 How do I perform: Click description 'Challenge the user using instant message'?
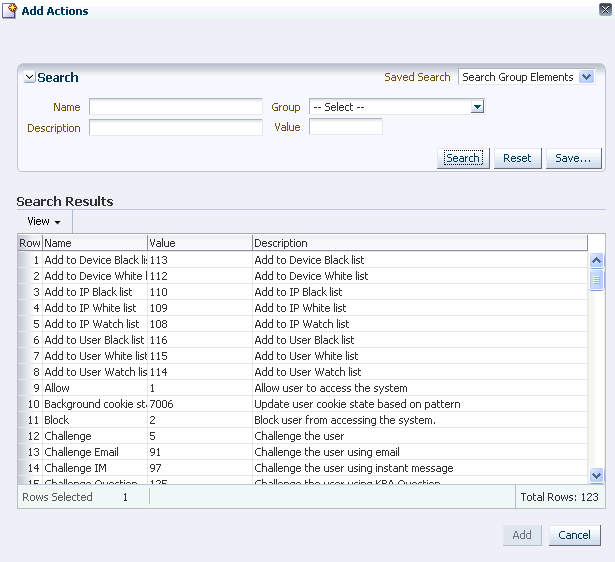354,468
